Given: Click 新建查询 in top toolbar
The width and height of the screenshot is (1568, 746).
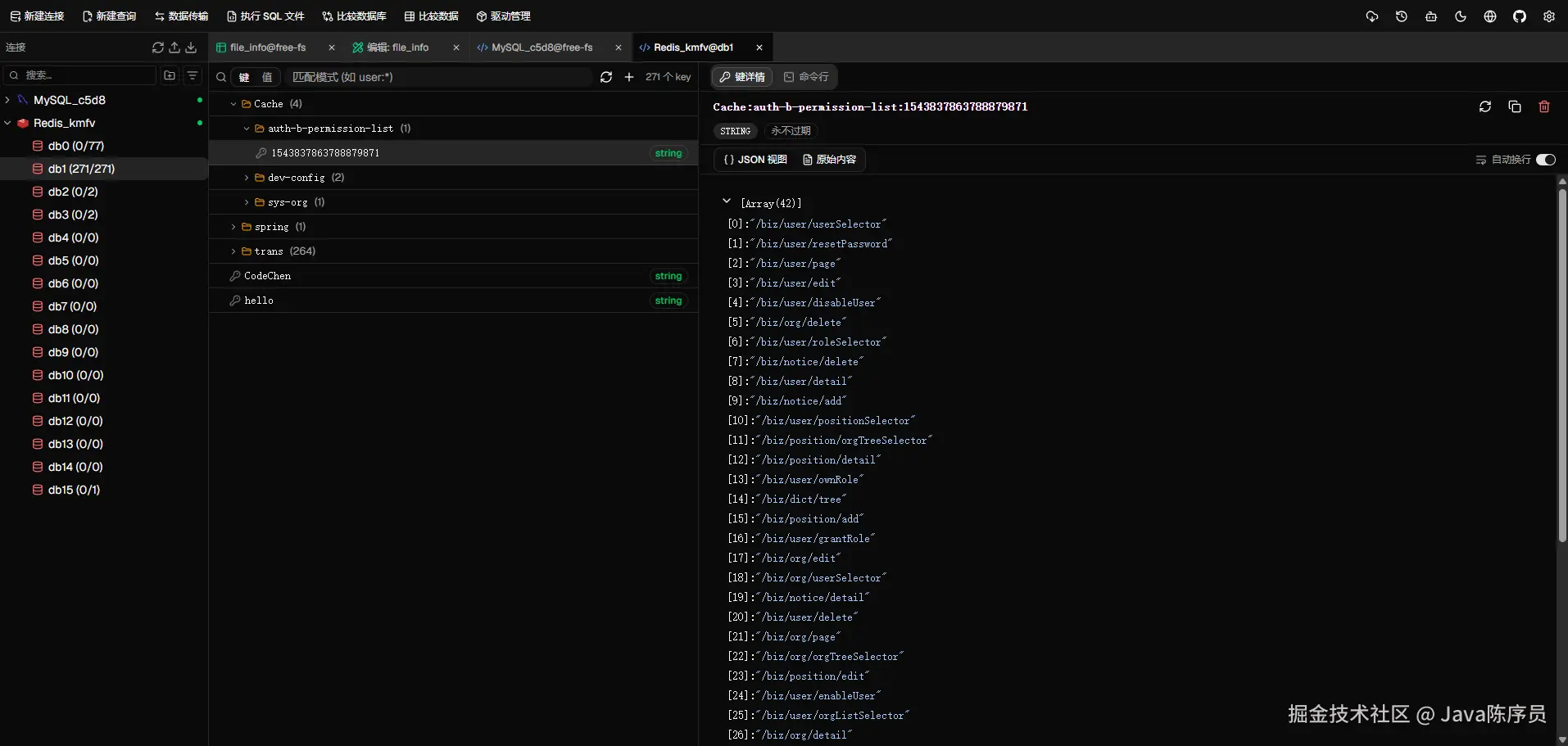Looking at the screenshot, I should tap(110, 16).
